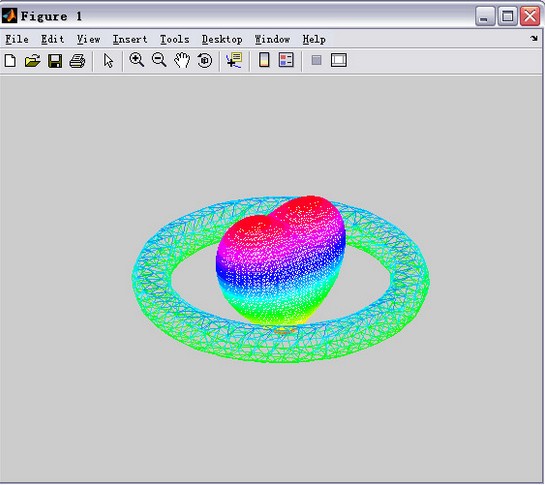This screenshot has height=485, width=545.
Task: Enable the Rotate 3D tool
Action: click(205, 60)
